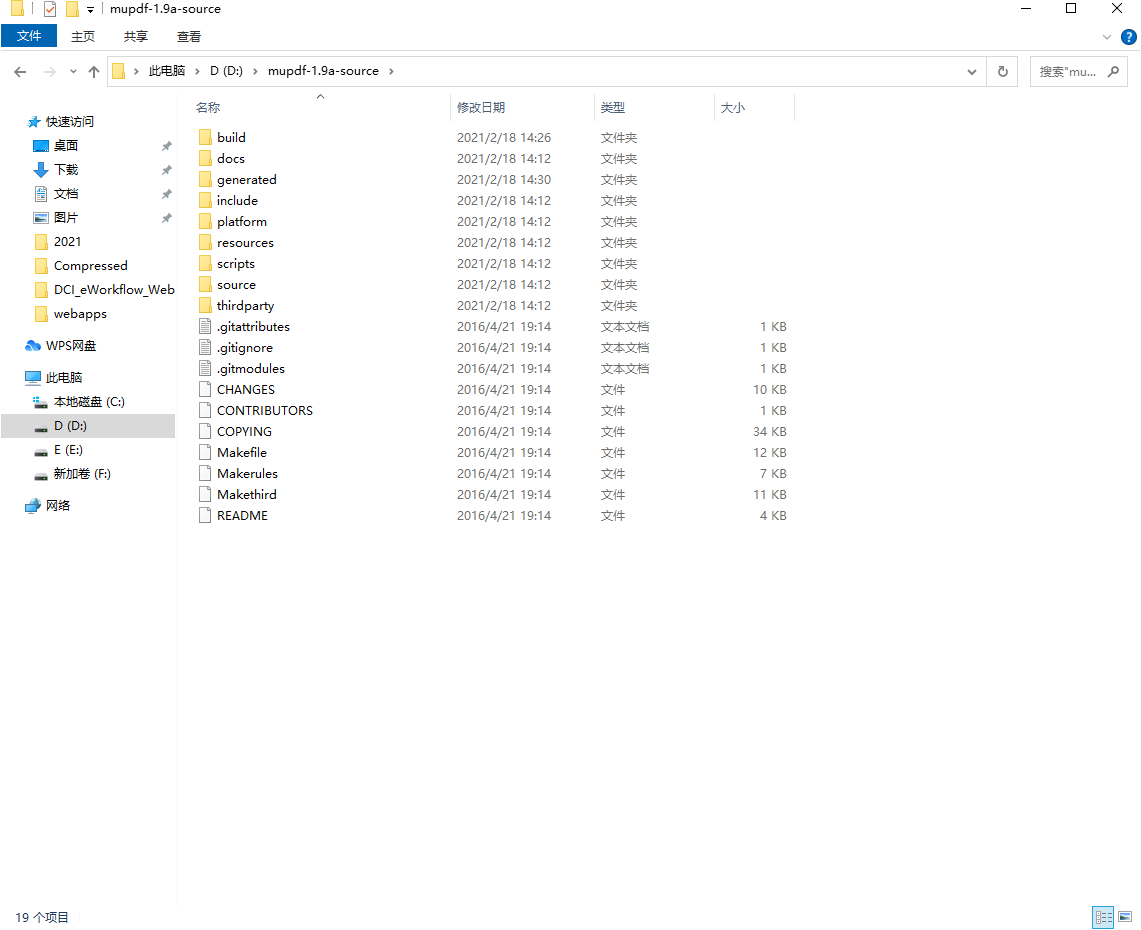Select the source folder icon

(205, 285)
